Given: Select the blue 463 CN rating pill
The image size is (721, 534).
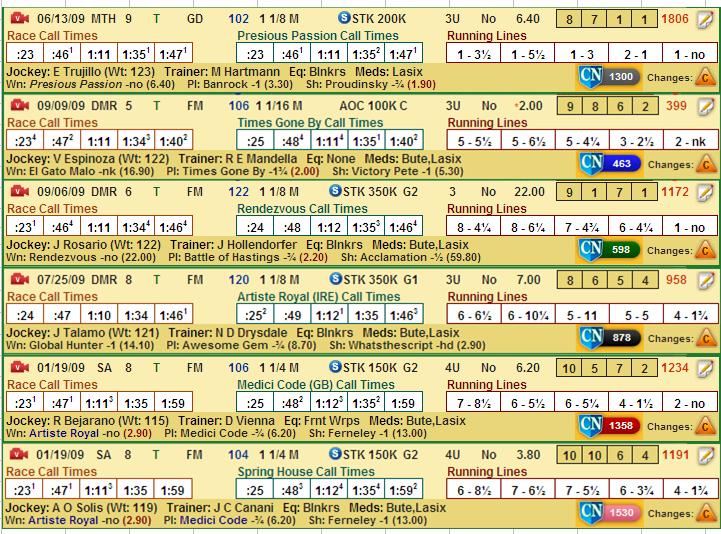Looking at the screenshot, I should 621,164.
